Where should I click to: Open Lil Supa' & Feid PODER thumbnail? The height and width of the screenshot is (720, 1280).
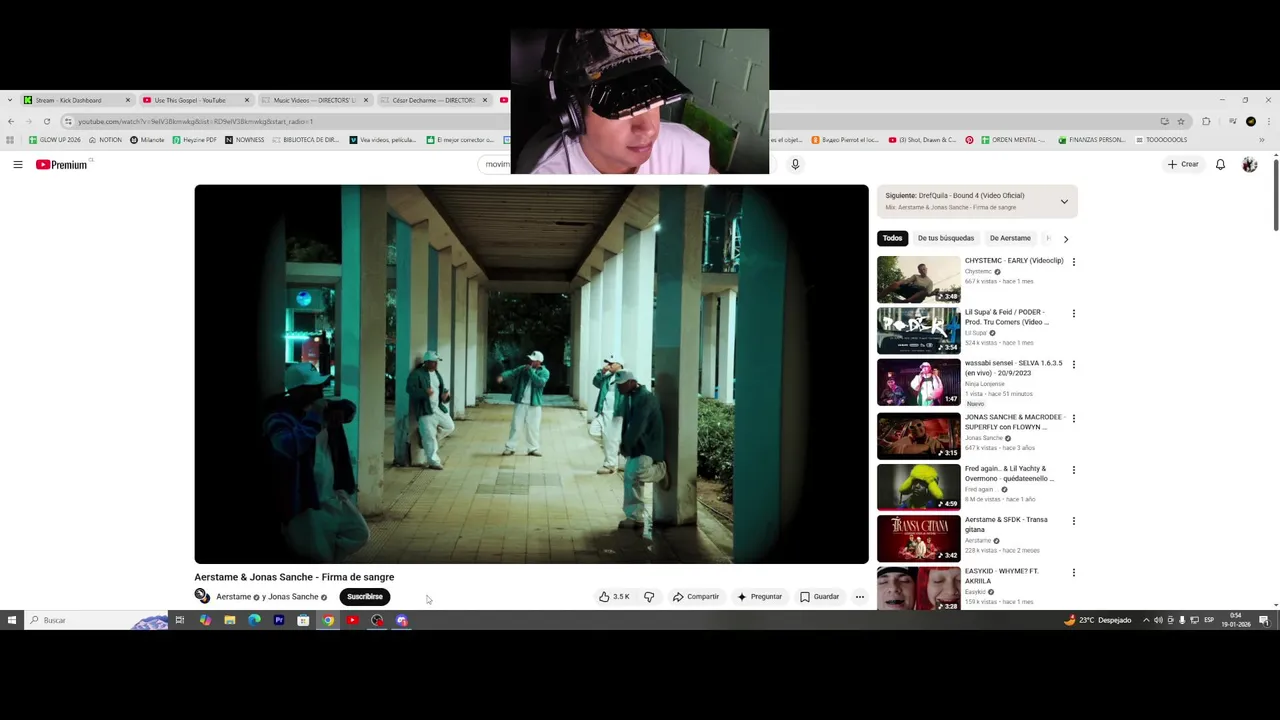(918, 331)
